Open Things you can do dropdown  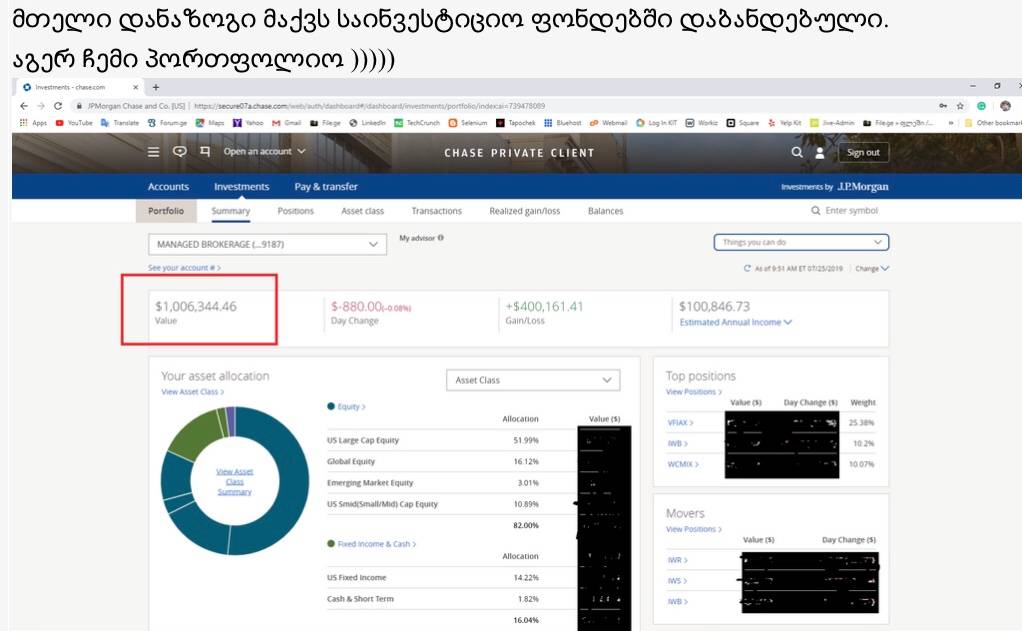click(x=801, y=242)
